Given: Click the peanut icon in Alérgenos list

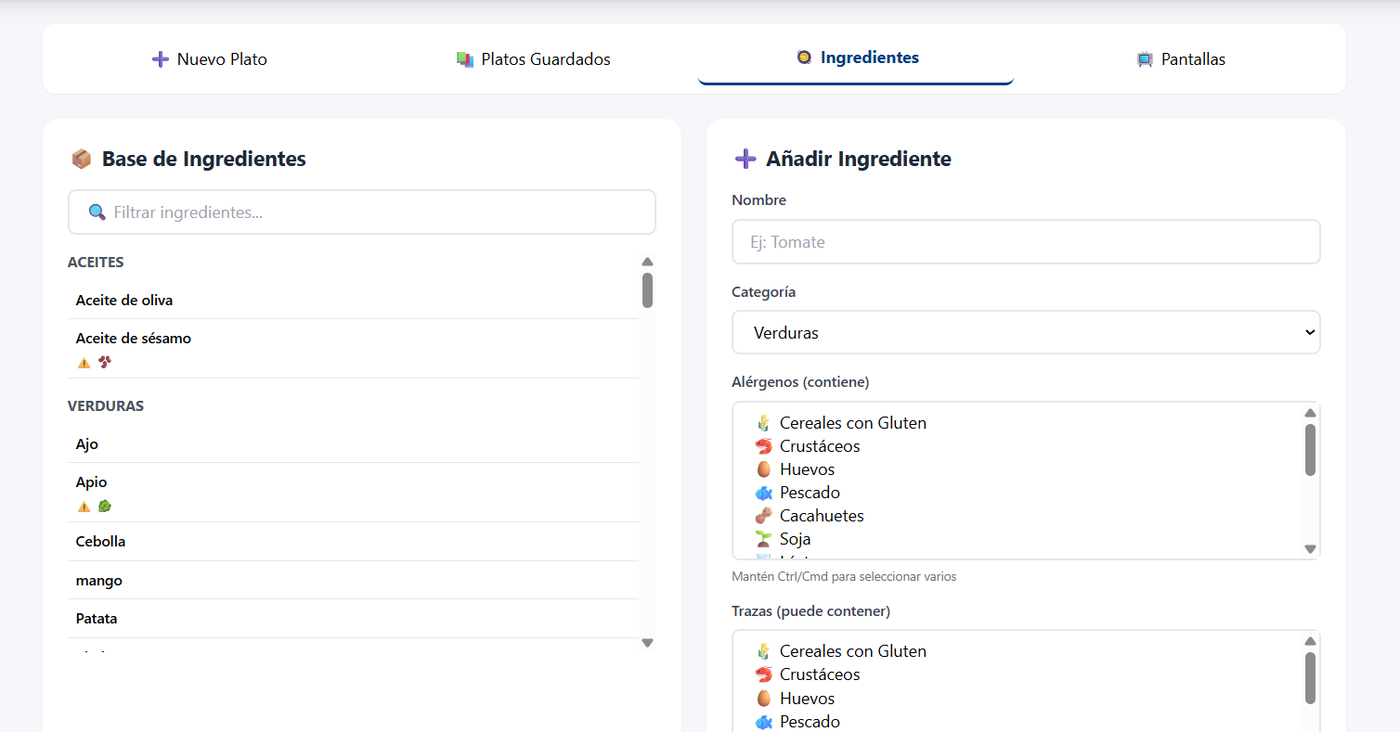Looking at the screenshot, I should point(764,516).
